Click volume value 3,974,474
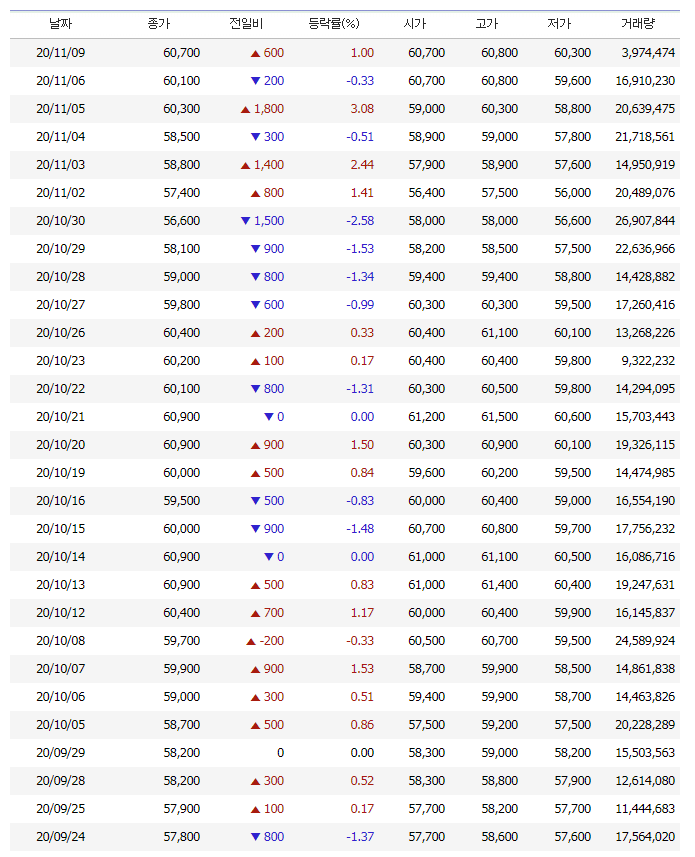This screenshot has height=857, width=695. [x=648, y=53]
